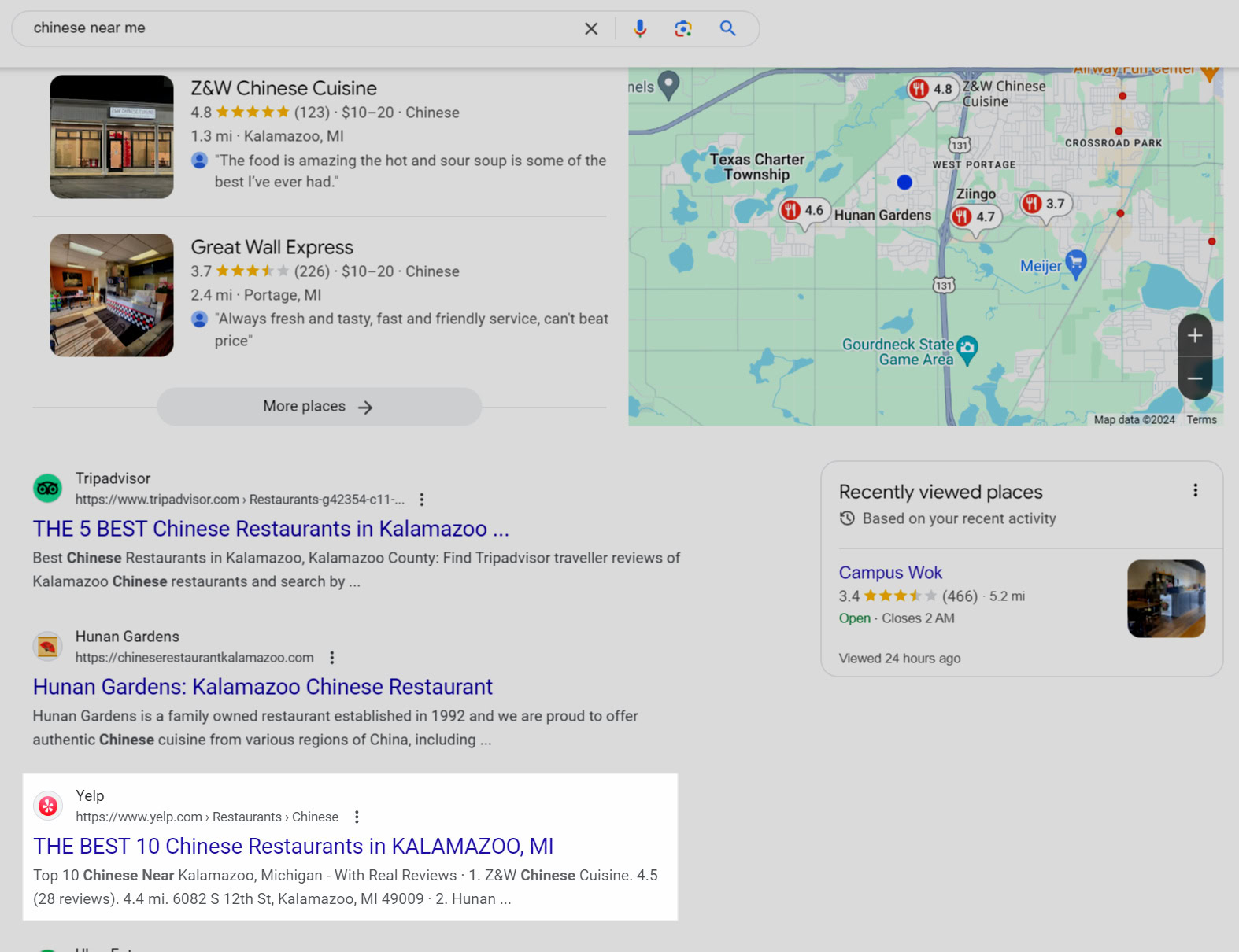1239x952 pixels.
Task: Open Hunan Gardens result options three-dot menu
Action: coord(332,658)
